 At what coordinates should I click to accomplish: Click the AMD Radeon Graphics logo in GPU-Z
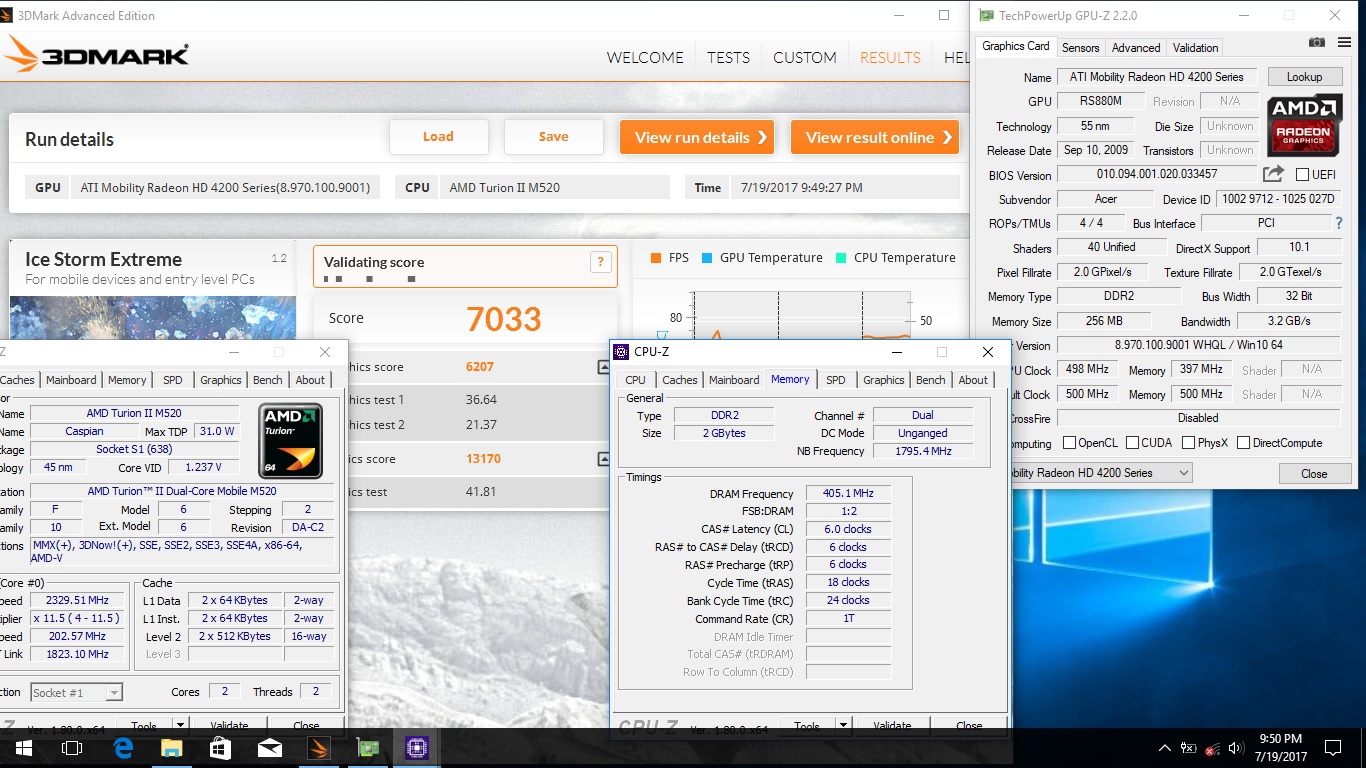coord(1305,125)
